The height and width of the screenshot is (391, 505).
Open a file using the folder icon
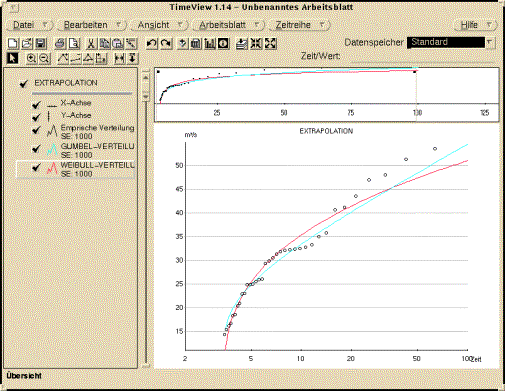[x=27, y=44]
